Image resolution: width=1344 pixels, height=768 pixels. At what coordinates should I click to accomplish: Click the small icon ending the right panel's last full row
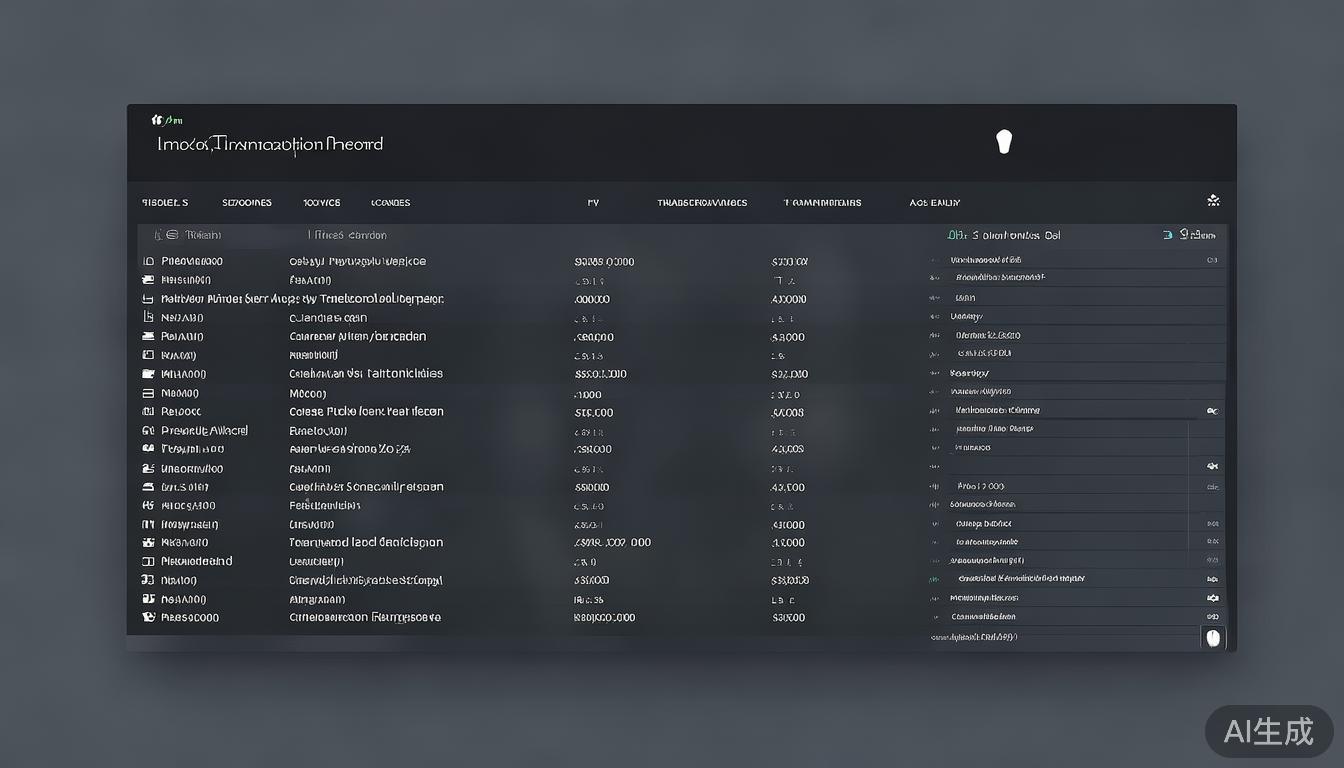1212,617
